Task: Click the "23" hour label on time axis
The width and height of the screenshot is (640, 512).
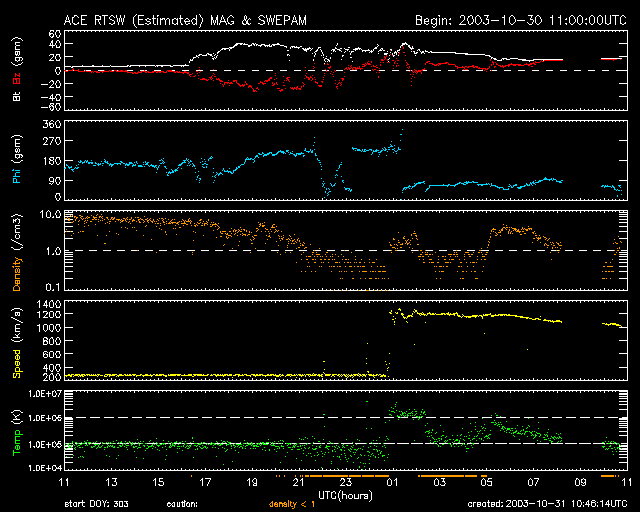Action: [x=346, y=482]
